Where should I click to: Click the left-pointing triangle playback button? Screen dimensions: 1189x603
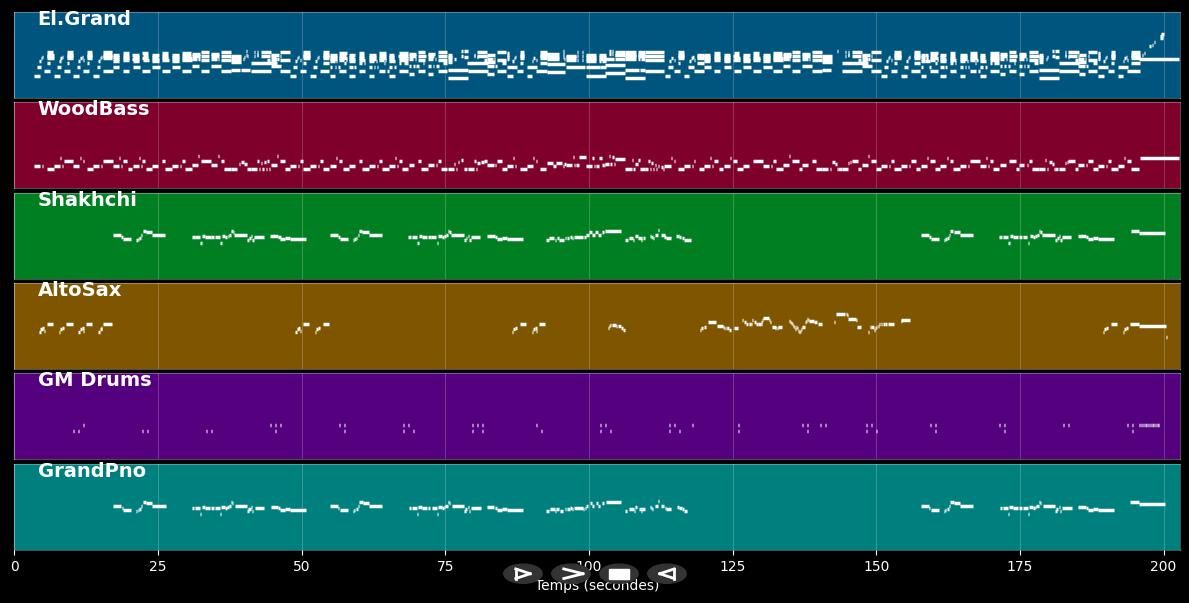(666, 574)
